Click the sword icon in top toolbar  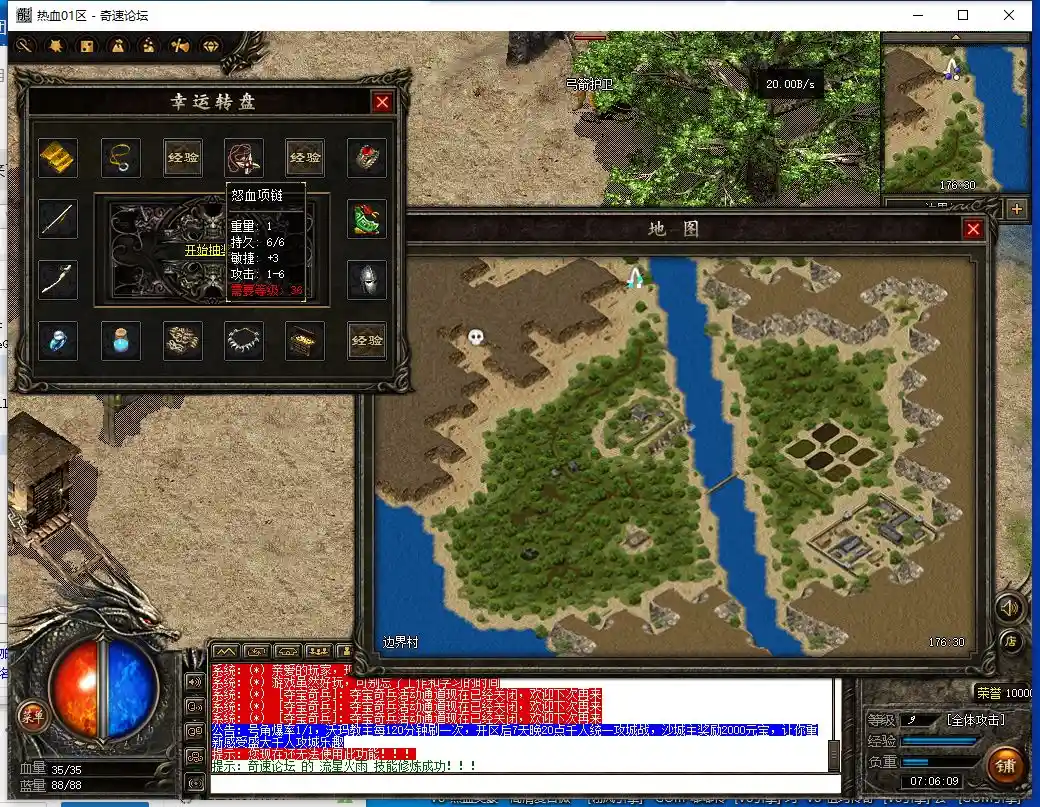[x=25, y=46]
